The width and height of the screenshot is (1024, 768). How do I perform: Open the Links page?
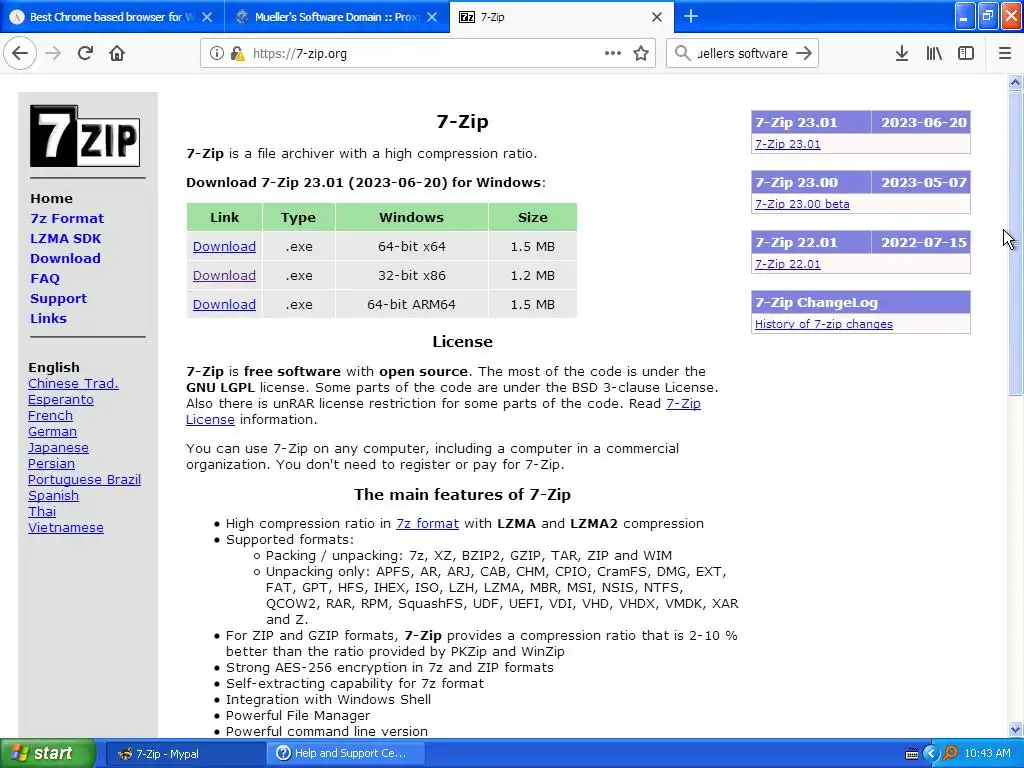point(48,319)
